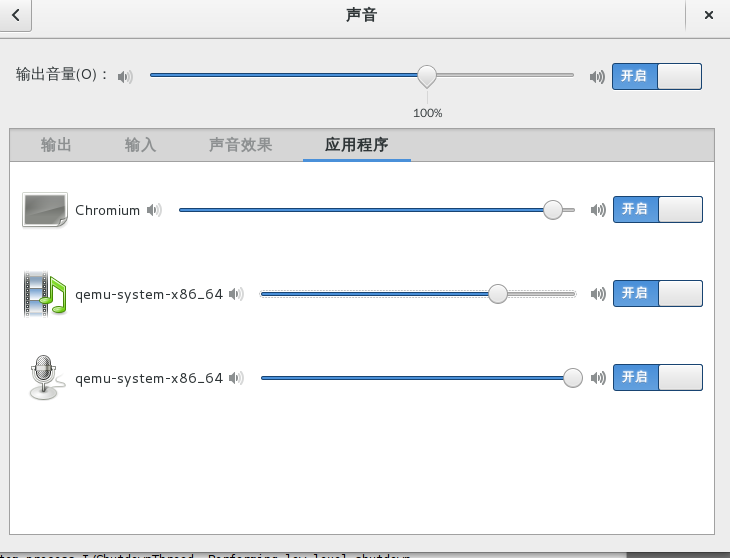This screenshot has width=730, height=558.
Task: Go back using the header arrow button
Action: 16,15
